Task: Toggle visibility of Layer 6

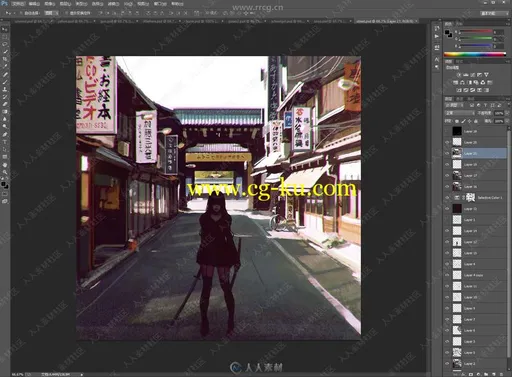Action: [448, 330]
